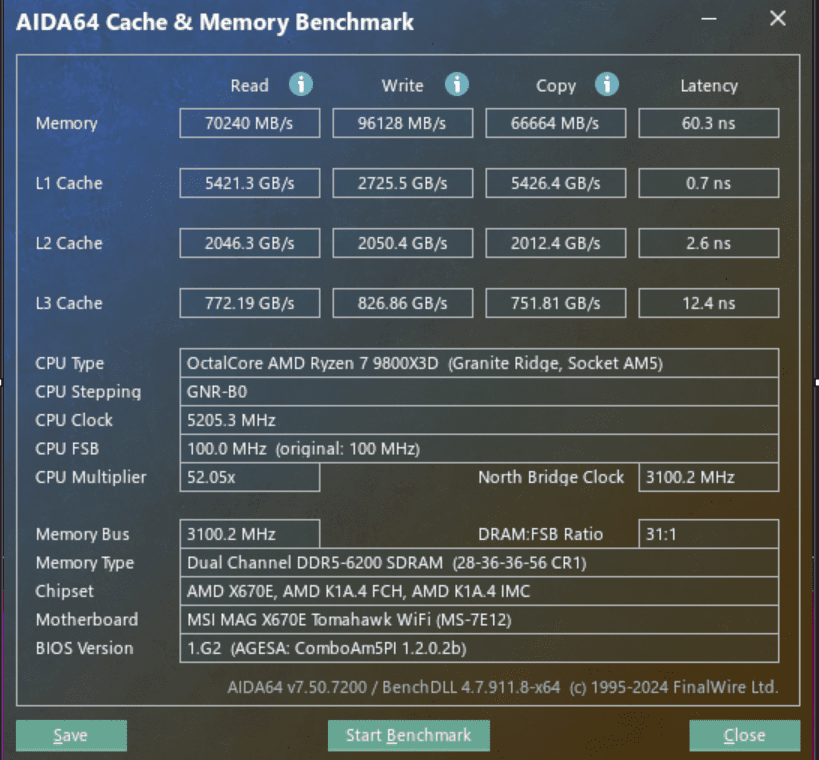Click the Latency column header
This screenshot has height=760, width=819.
click(x=709, y=86)
